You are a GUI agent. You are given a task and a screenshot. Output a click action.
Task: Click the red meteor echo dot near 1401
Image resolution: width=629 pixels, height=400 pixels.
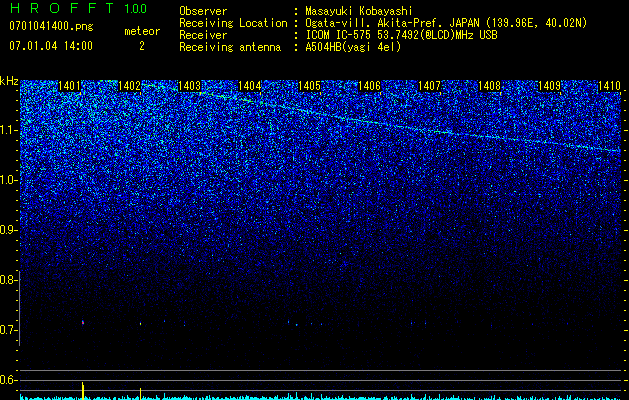[x=83, y=322]
